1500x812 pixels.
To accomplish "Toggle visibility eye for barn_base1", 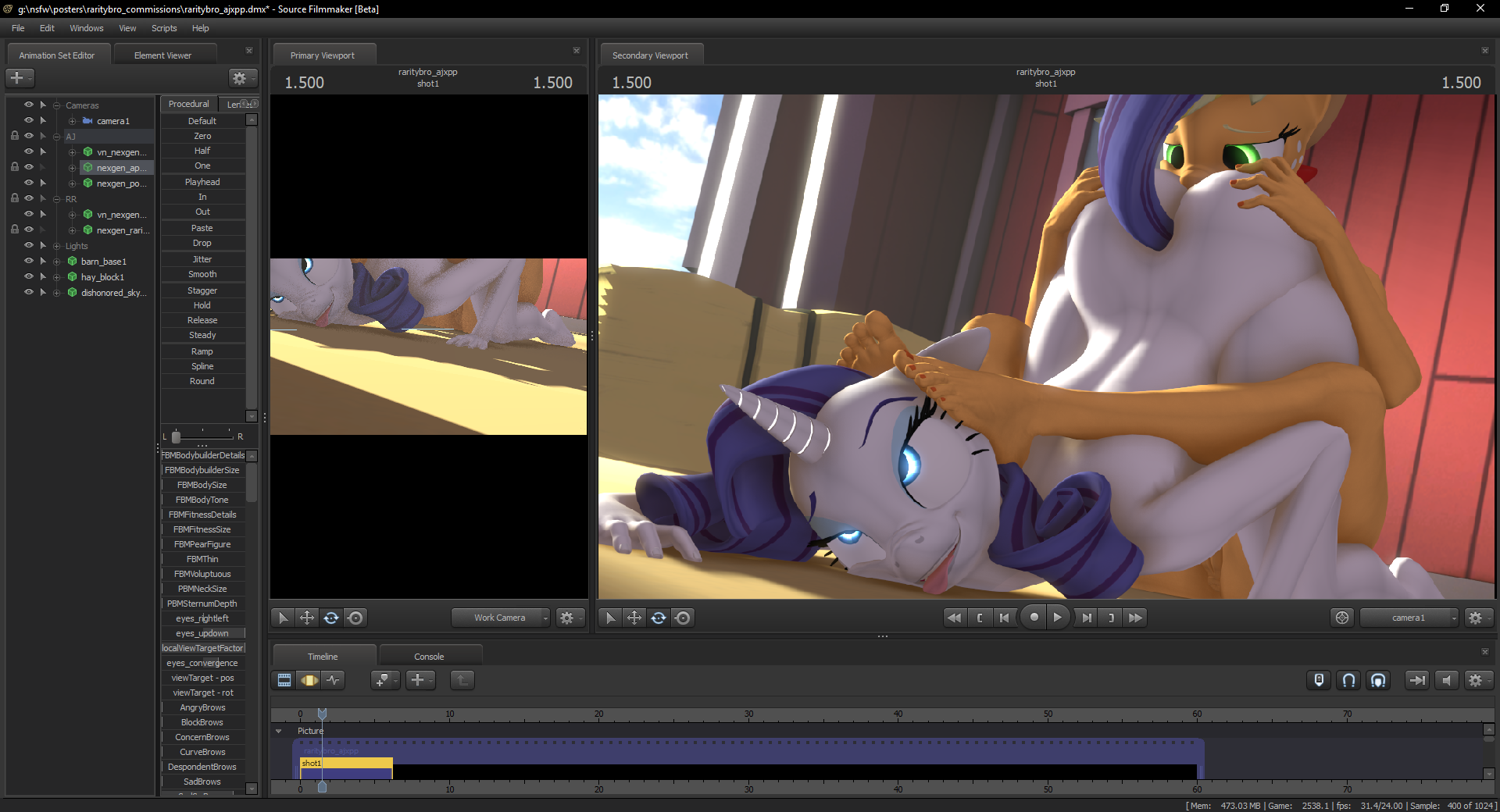I will [x=29, y=261].
